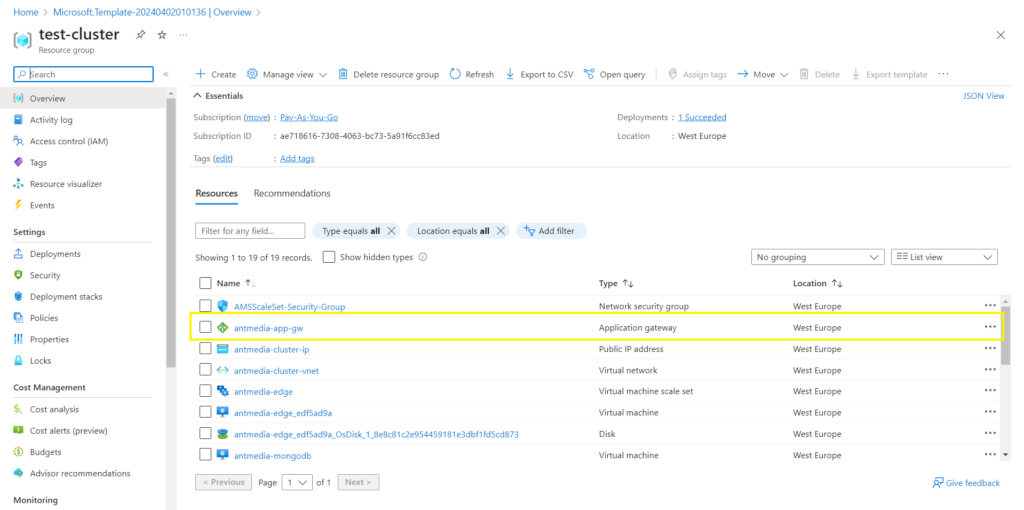Open Access control (IAM) page
1024x510 pixels.
(x=69, y=141)
